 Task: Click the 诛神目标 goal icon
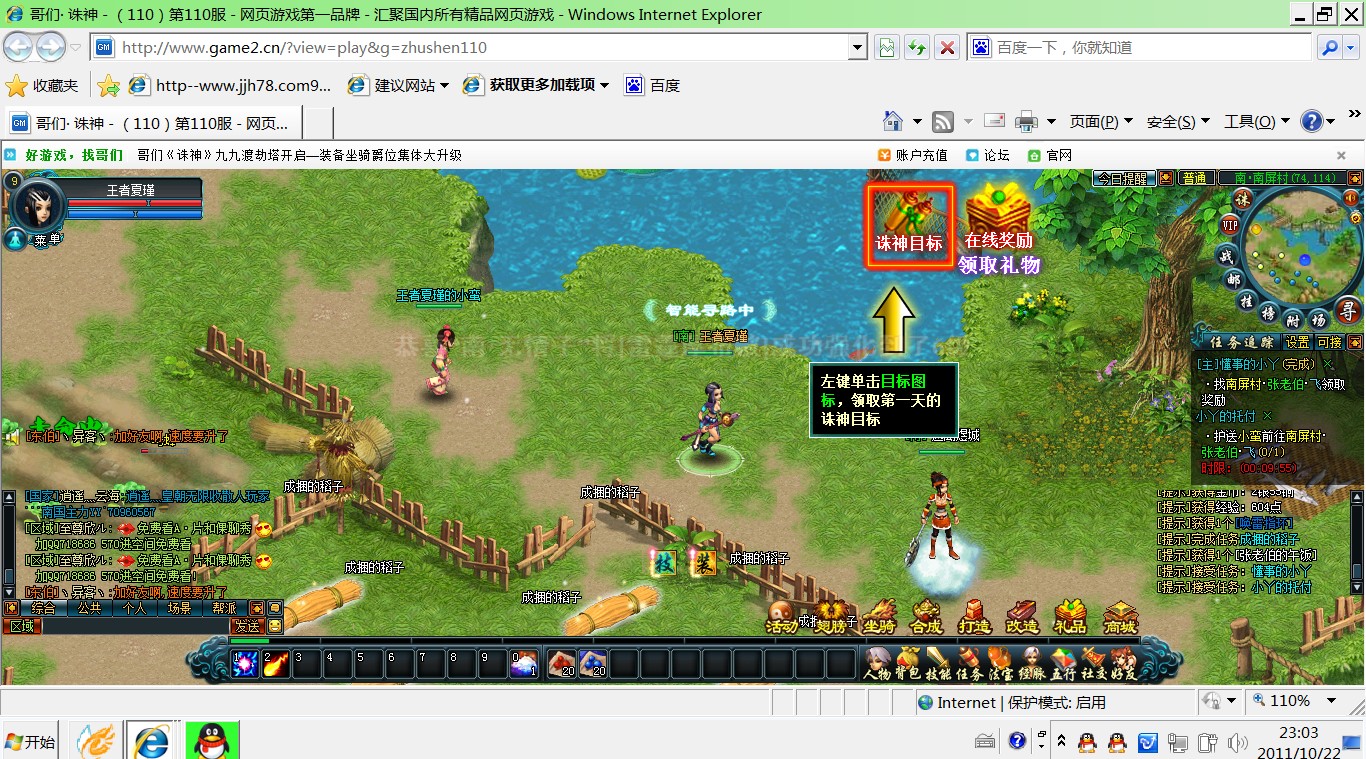pyautogui.click(x=910, y=225)
